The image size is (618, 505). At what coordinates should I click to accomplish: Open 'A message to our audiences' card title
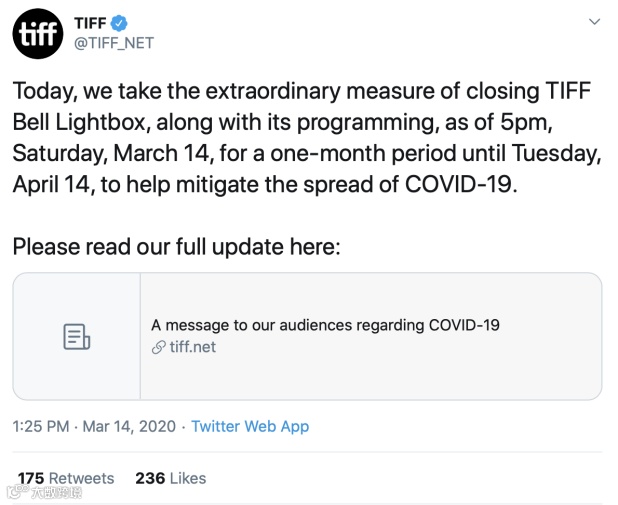[325, 325]
